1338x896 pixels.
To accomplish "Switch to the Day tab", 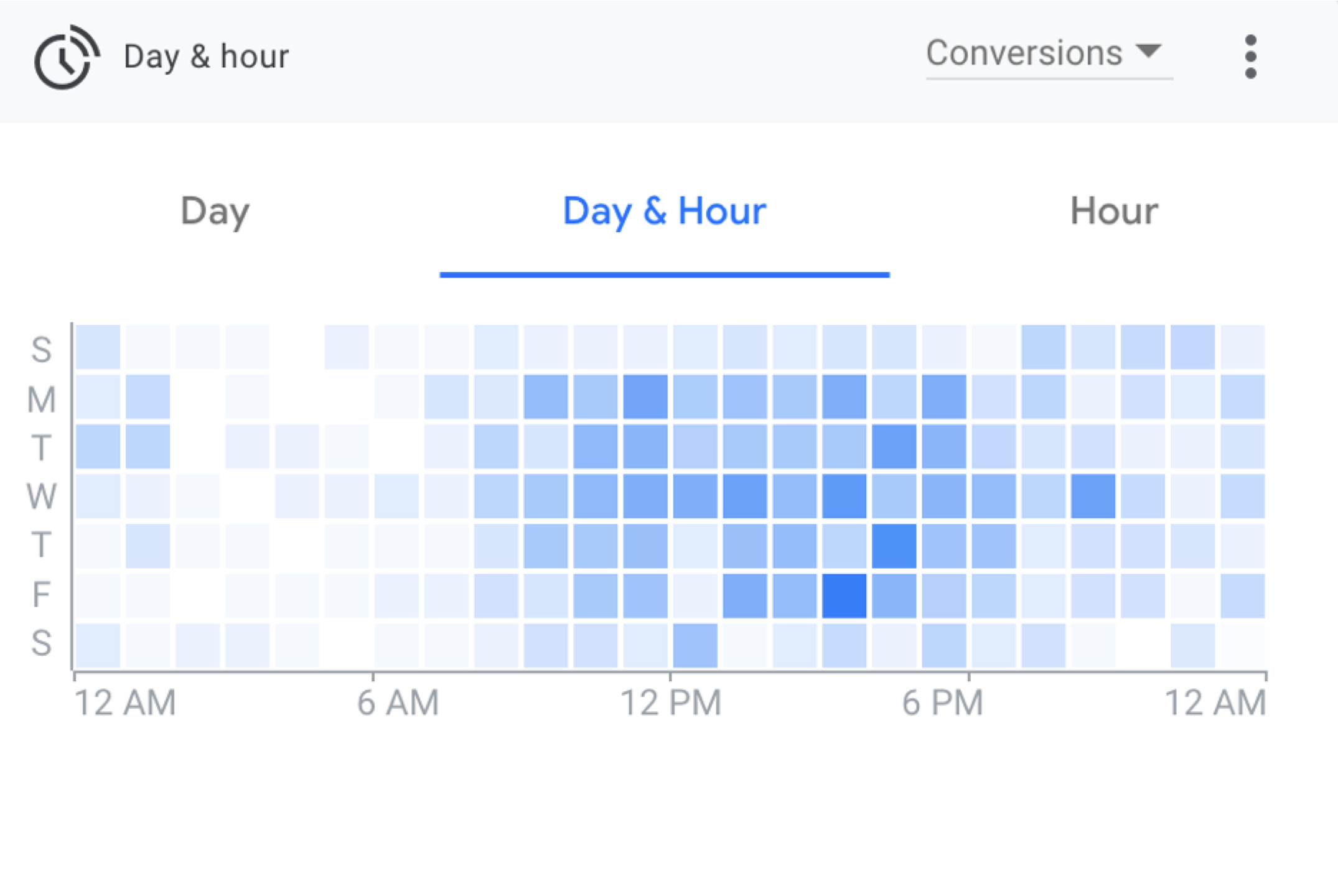I will [215, 212].
